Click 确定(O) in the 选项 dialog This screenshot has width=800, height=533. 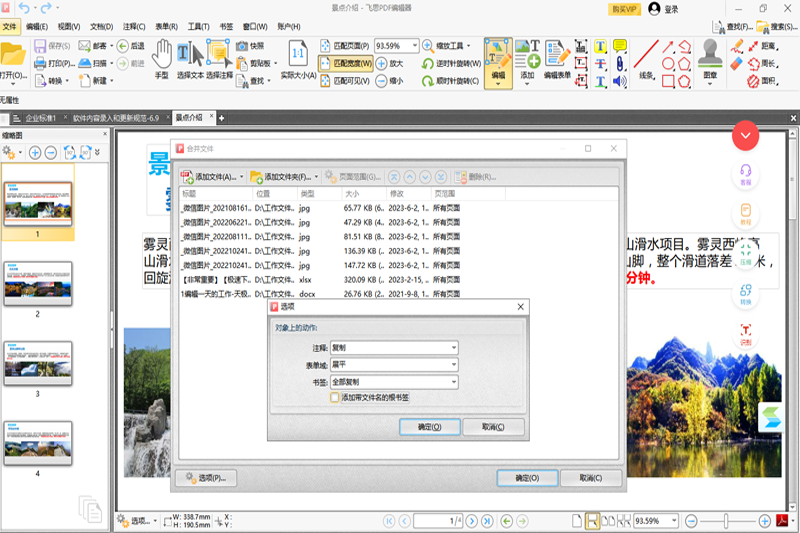pos(429,427)
